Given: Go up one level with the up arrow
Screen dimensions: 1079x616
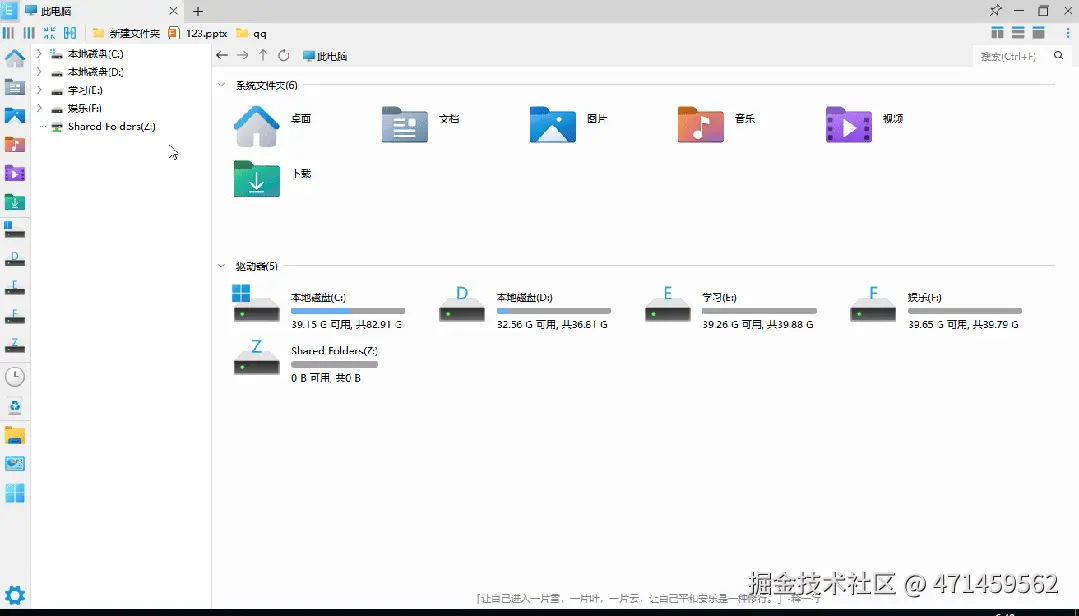Looking at the screenshot, I should pos(263,56).
